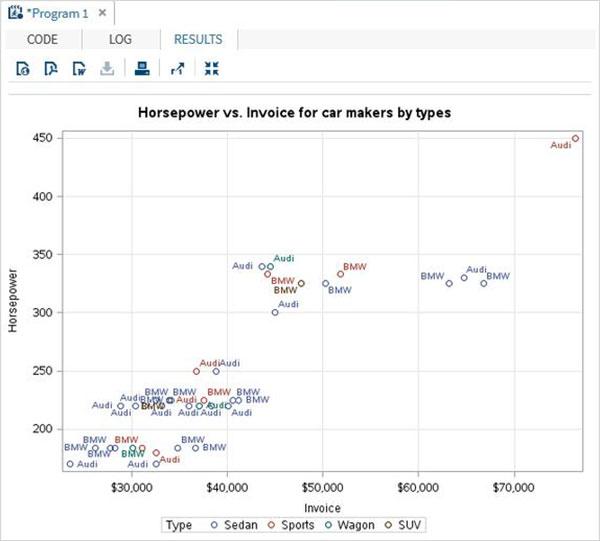The image size is (600, 541).
Task: Click the green Audi wagon point near 340 horsepower
Action: [271, 267]
